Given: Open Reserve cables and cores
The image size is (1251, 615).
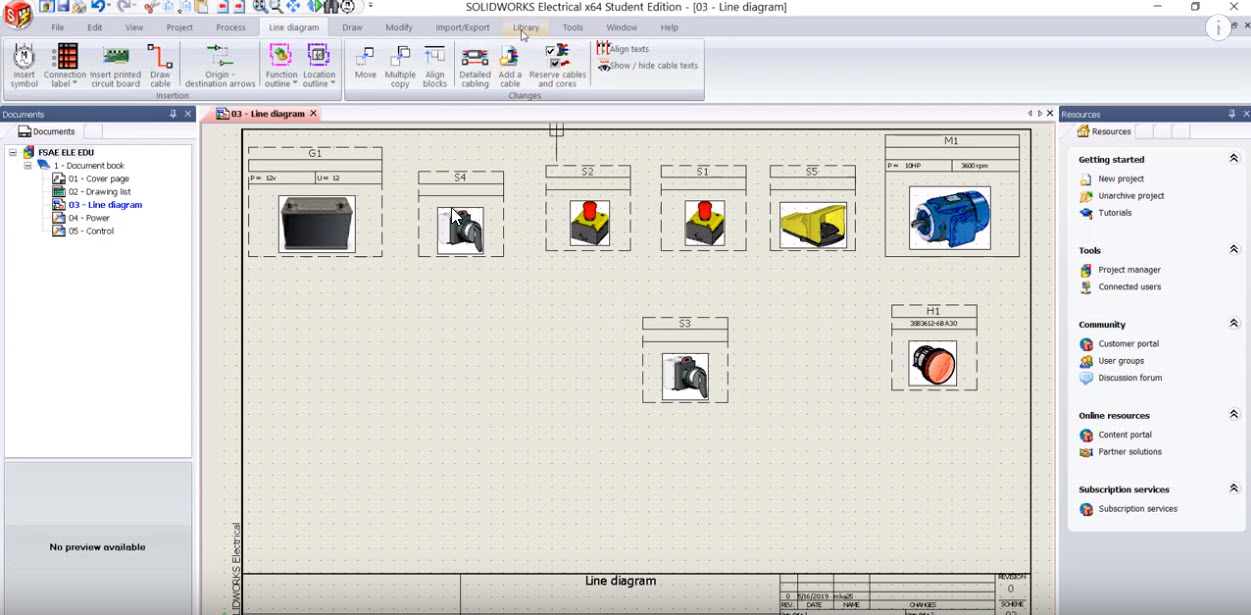Looking at the screenshot, I should coord(557,66).
